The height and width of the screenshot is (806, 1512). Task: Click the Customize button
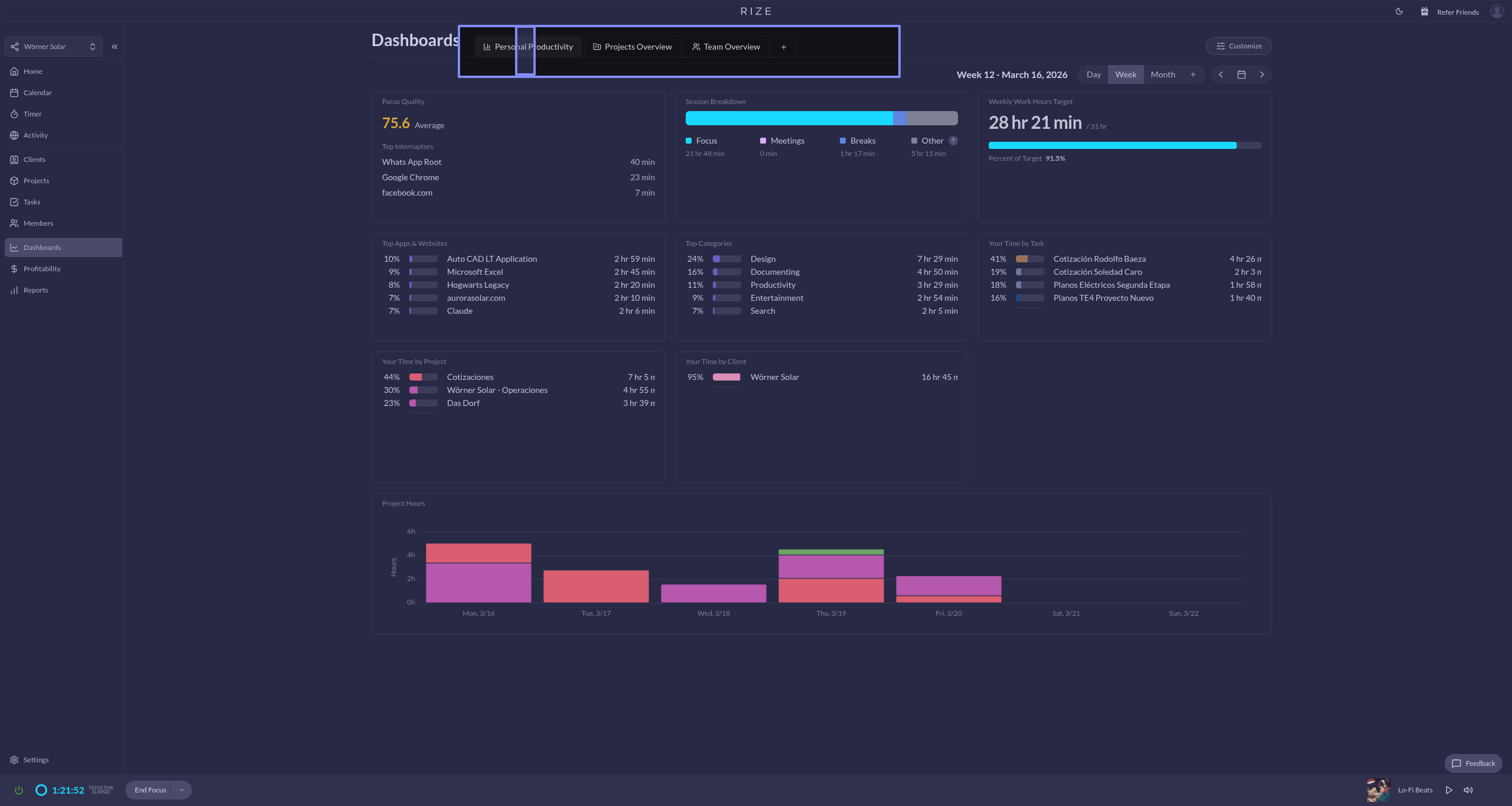[1239, 46]
